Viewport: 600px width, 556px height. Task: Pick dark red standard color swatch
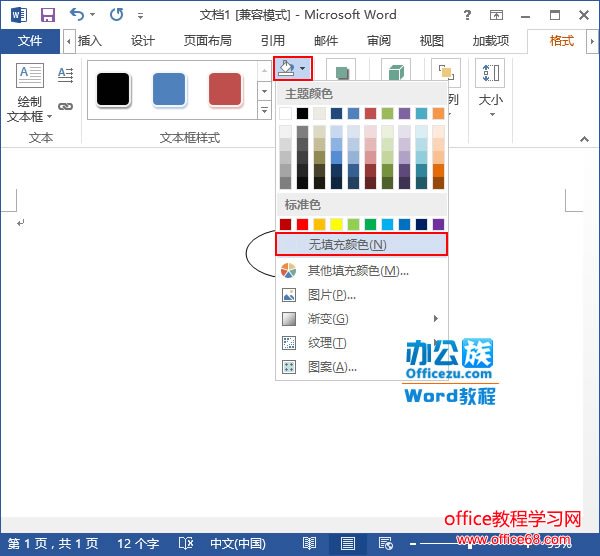pos(285,224)
